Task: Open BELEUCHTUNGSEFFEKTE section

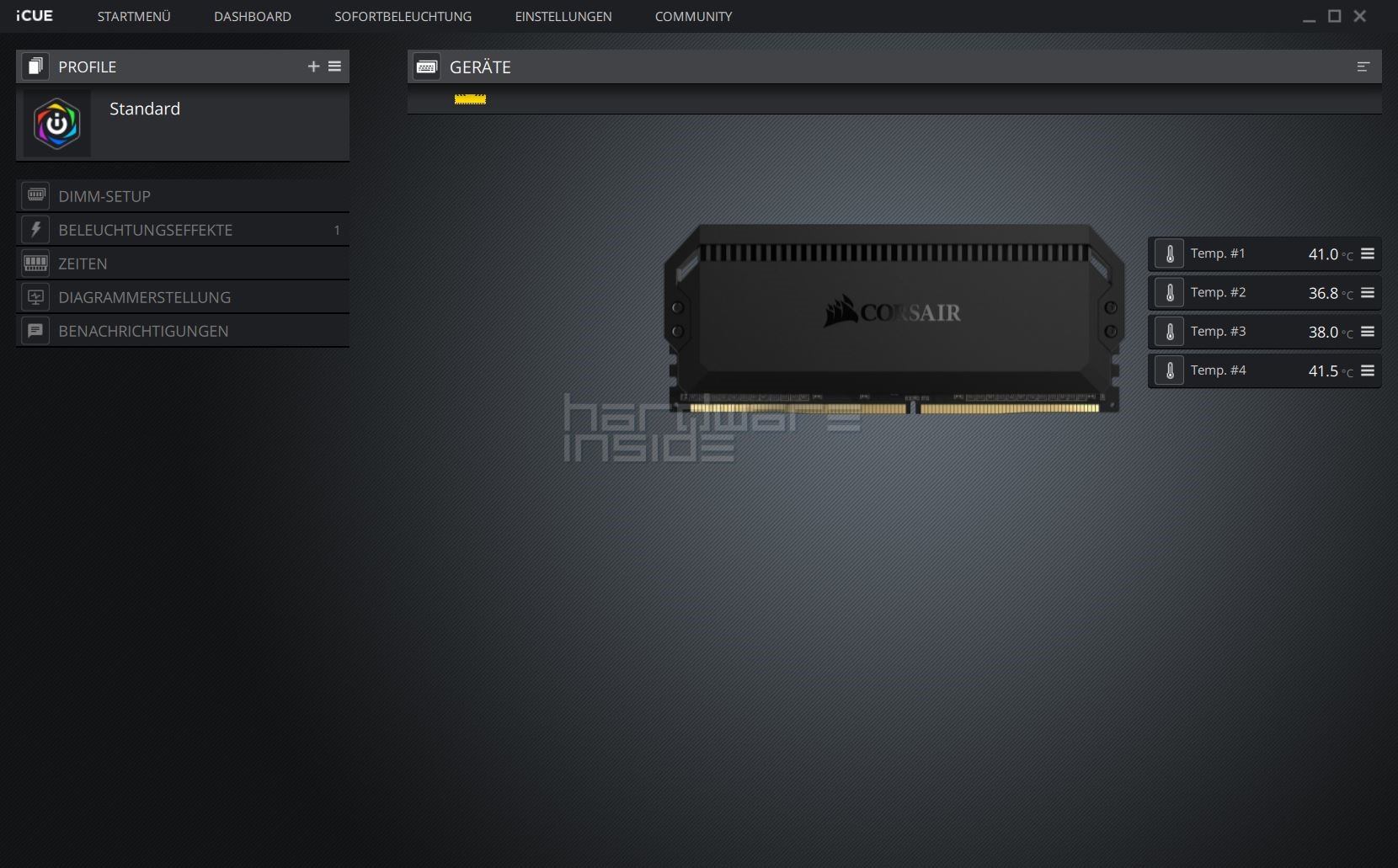Action: 183,230
